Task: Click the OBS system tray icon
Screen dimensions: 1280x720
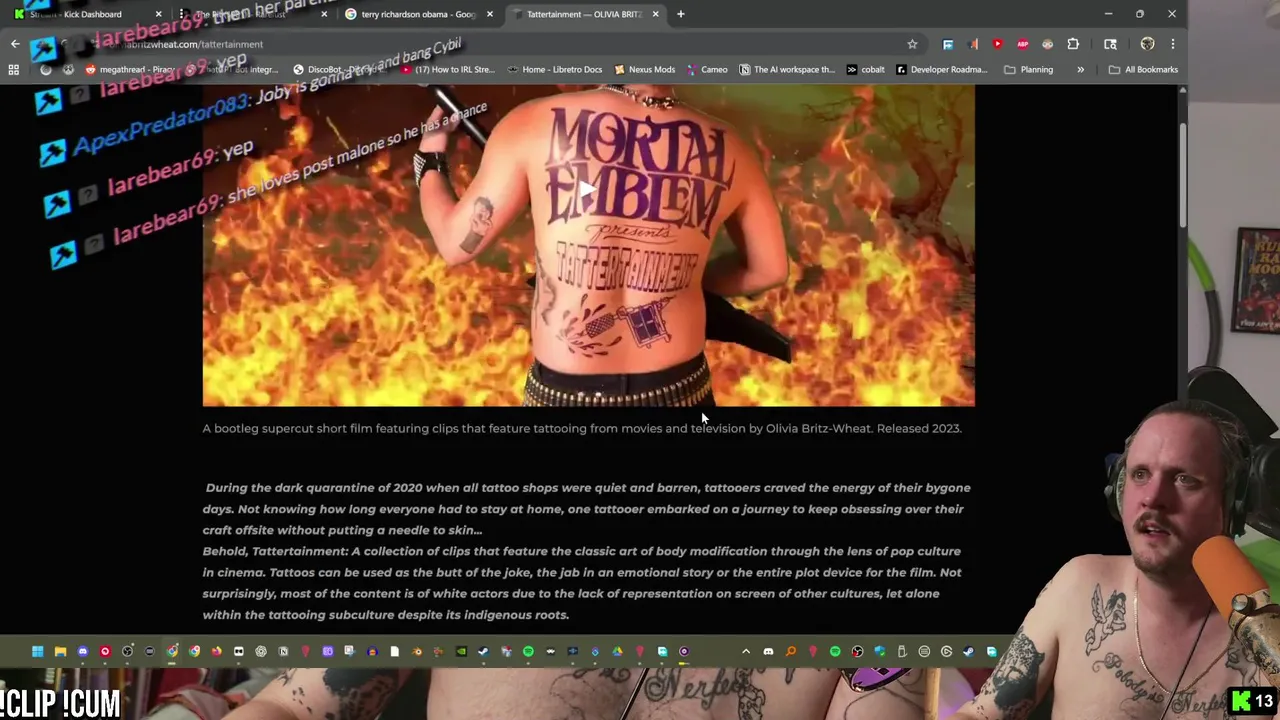Action: [857, 652]
